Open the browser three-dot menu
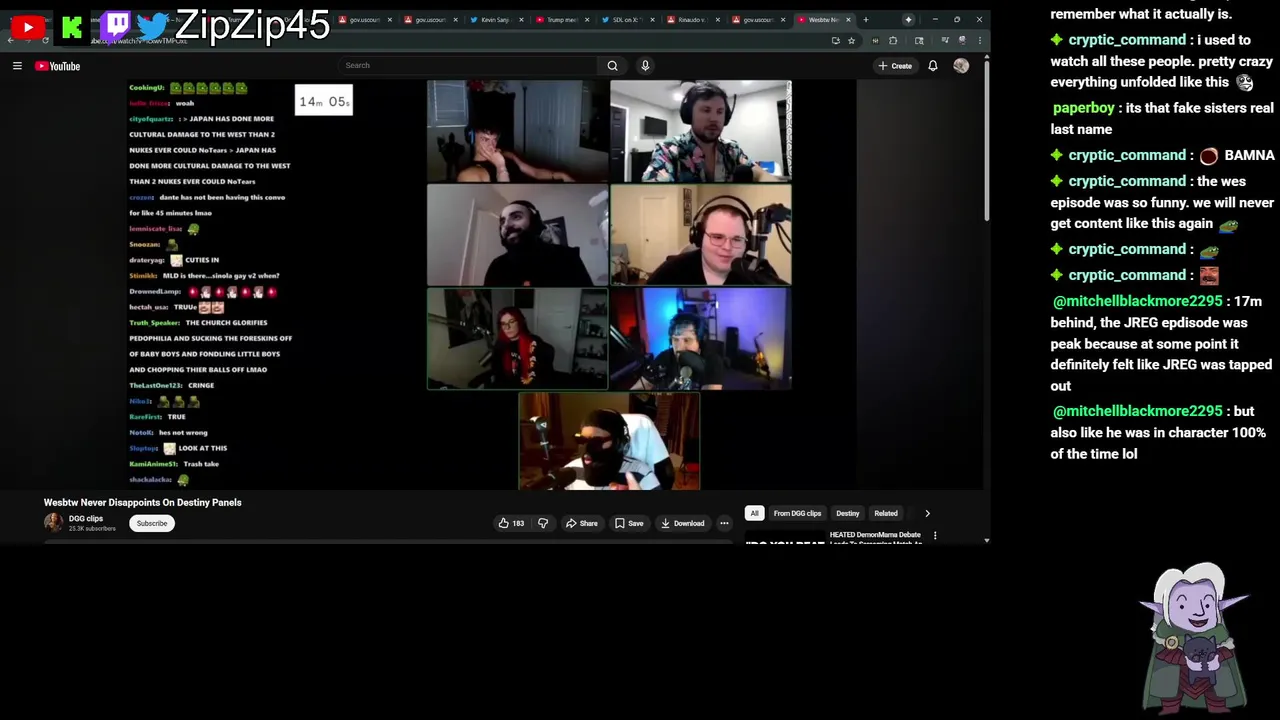The height and width of the screenshot is (720, 1280). coord(979,40)
